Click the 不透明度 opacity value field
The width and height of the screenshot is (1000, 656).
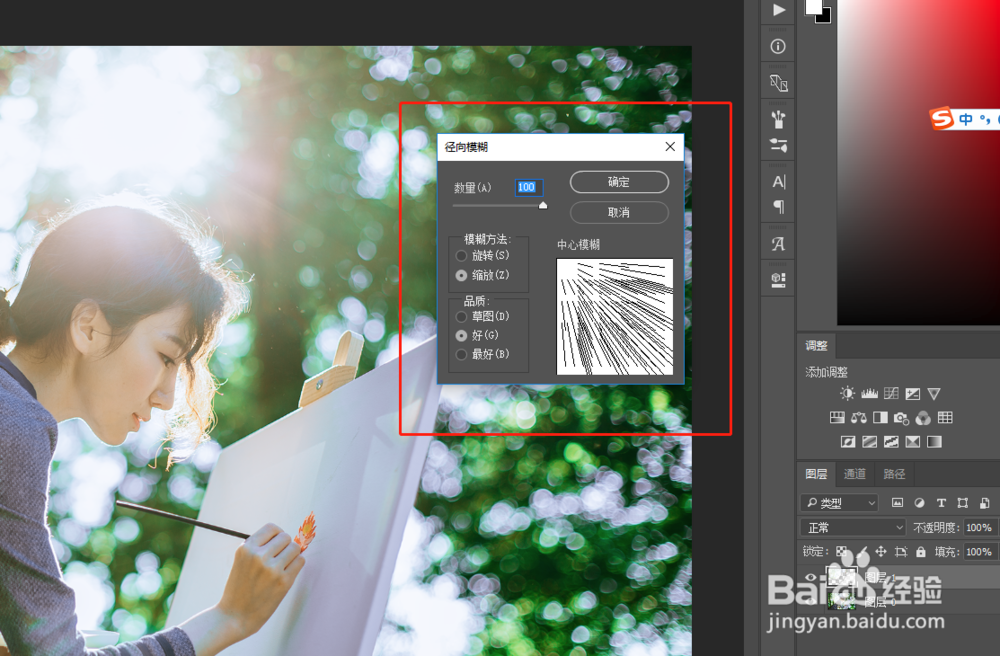coord(980,527)
